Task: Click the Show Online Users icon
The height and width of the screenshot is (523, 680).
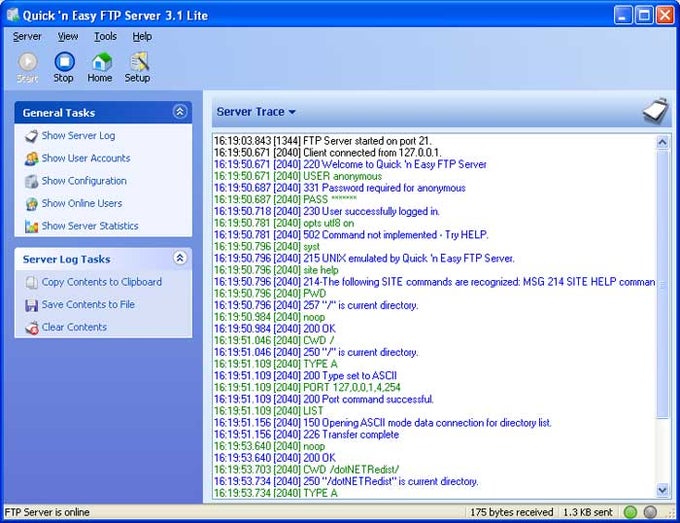Action: pos(31,204)
